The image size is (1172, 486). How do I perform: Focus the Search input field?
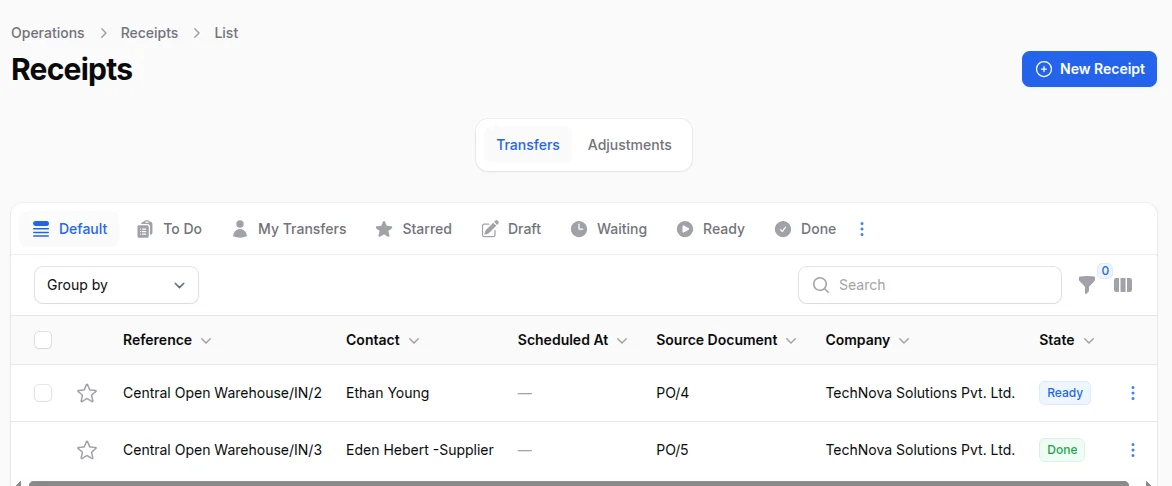[x=940, y=285]
